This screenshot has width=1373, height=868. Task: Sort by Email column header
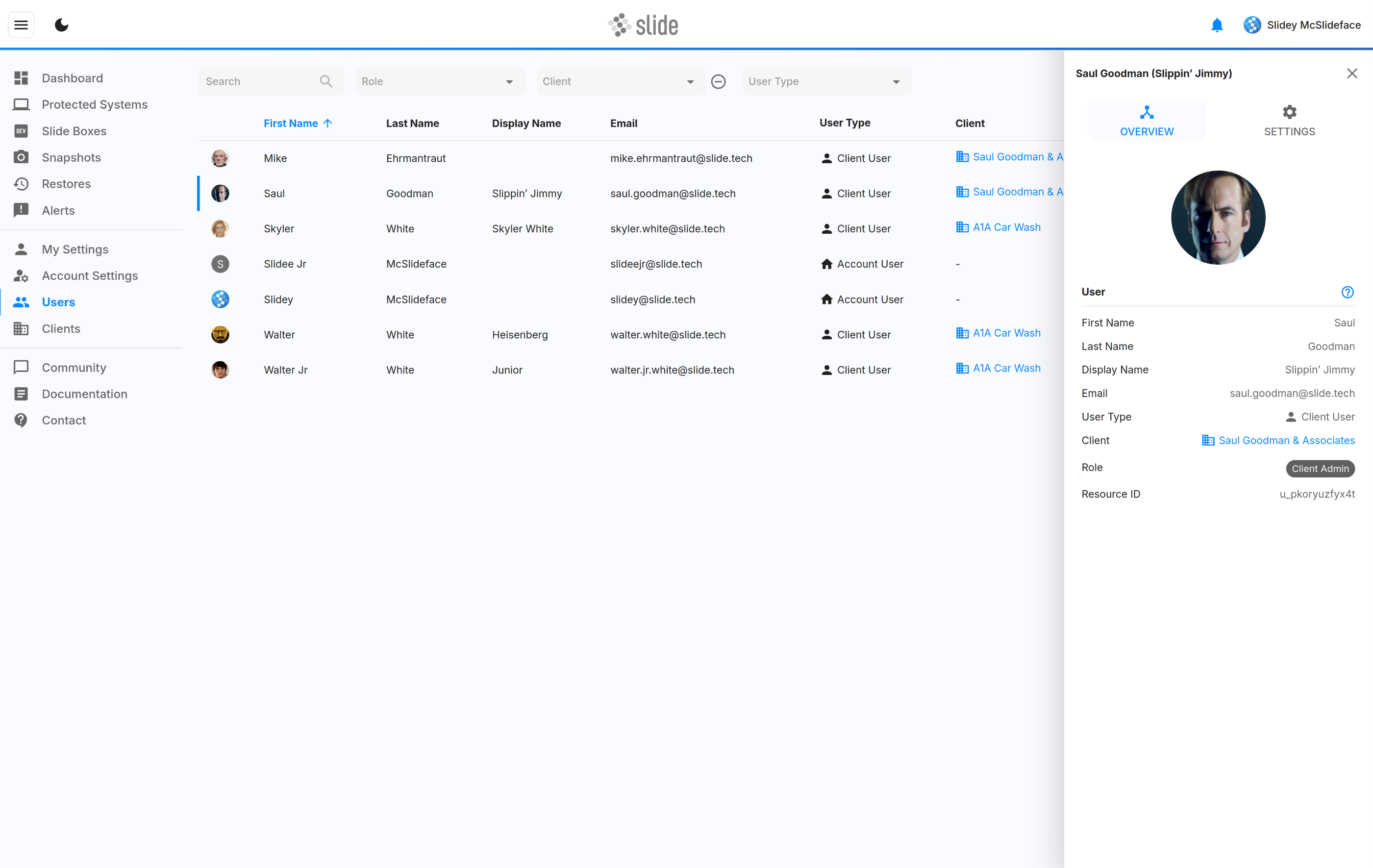pyautogui.click(x=623, y=123)
